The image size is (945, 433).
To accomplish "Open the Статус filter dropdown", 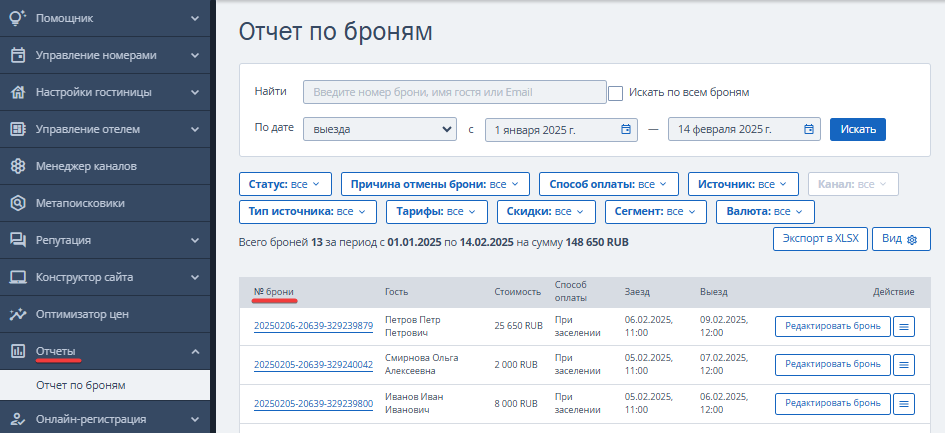I will pyautogui.click(x=285, y=184).
